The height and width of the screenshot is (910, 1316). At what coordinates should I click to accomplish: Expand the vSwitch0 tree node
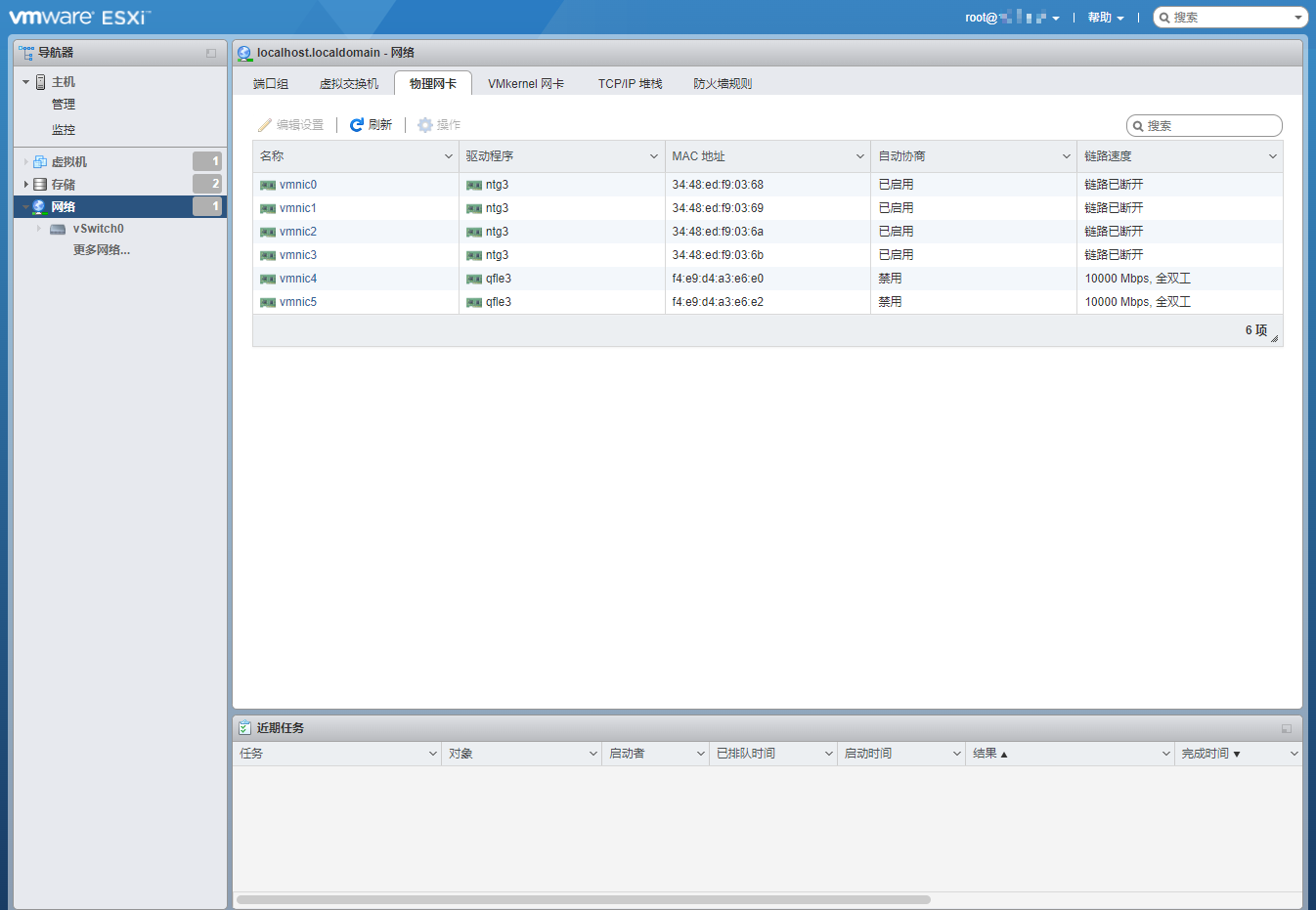39,229
